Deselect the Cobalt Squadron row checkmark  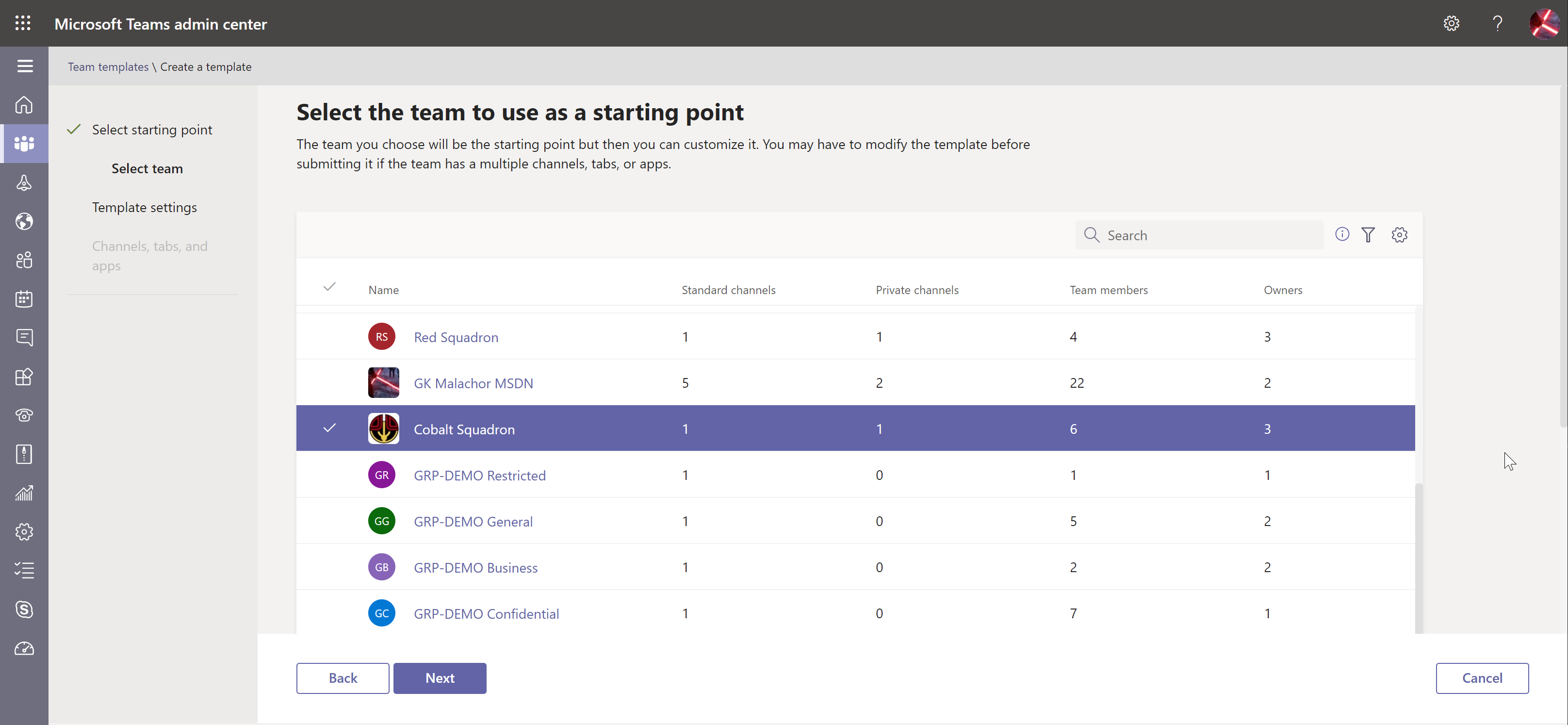pos(329,428)
